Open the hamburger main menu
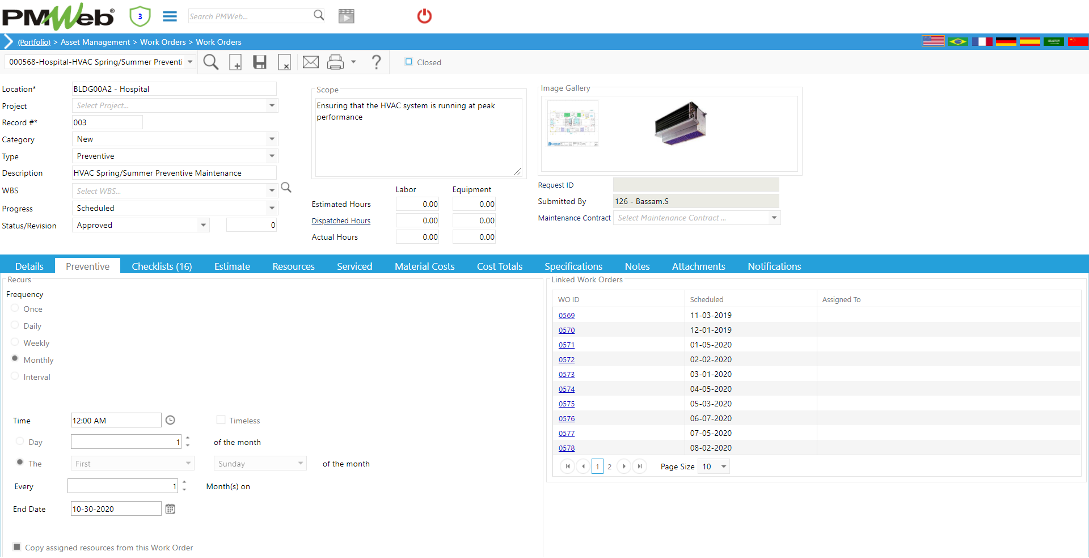Viewport: 1089px width, 558px height. pyautogui.click(x=169, y=15)
